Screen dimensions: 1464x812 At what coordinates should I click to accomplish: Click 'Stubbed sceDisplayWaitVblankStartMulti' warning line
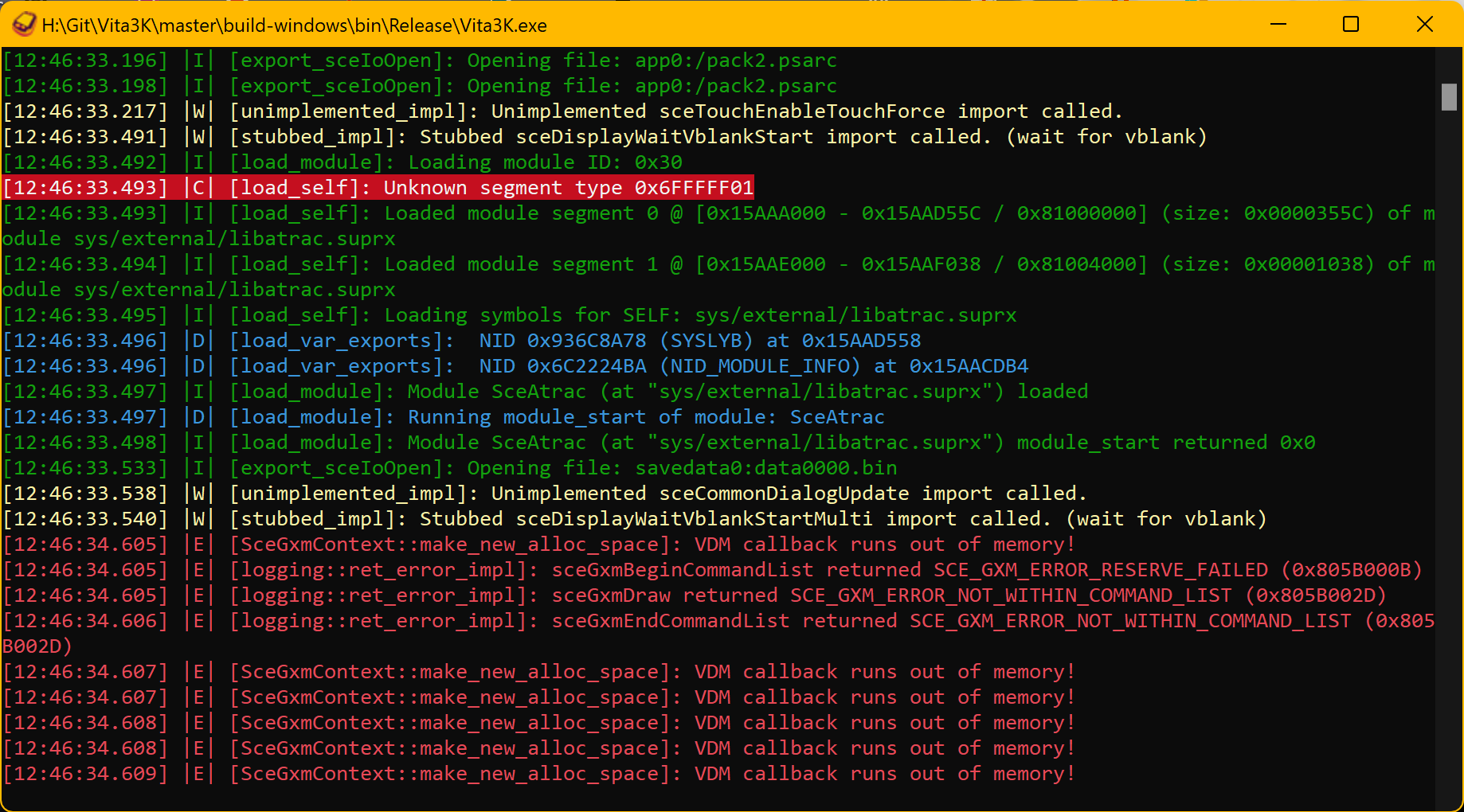(635, 519)
